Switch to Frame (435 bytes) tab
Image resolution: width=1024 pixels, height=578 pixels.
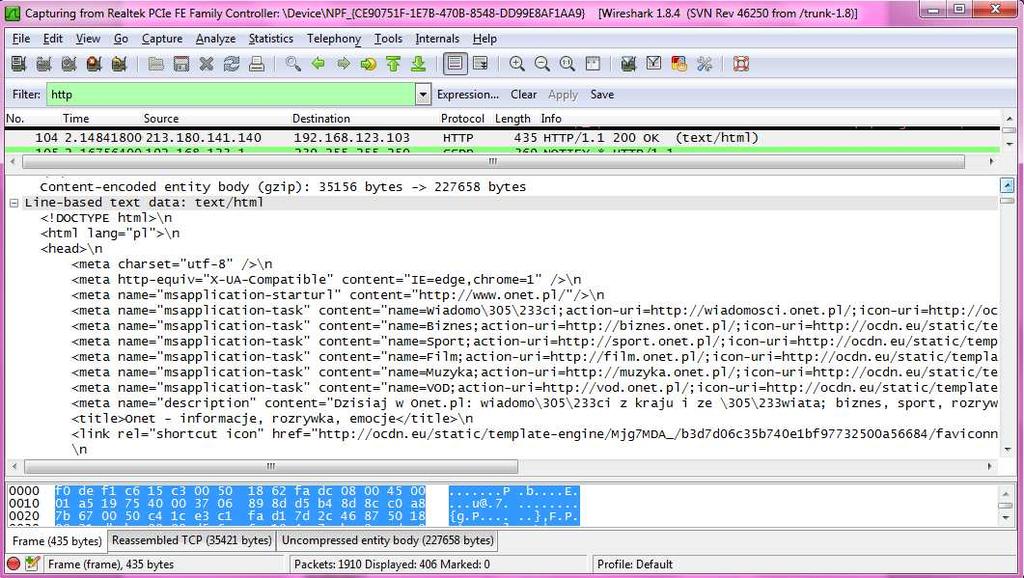click(x=57, y=541)
